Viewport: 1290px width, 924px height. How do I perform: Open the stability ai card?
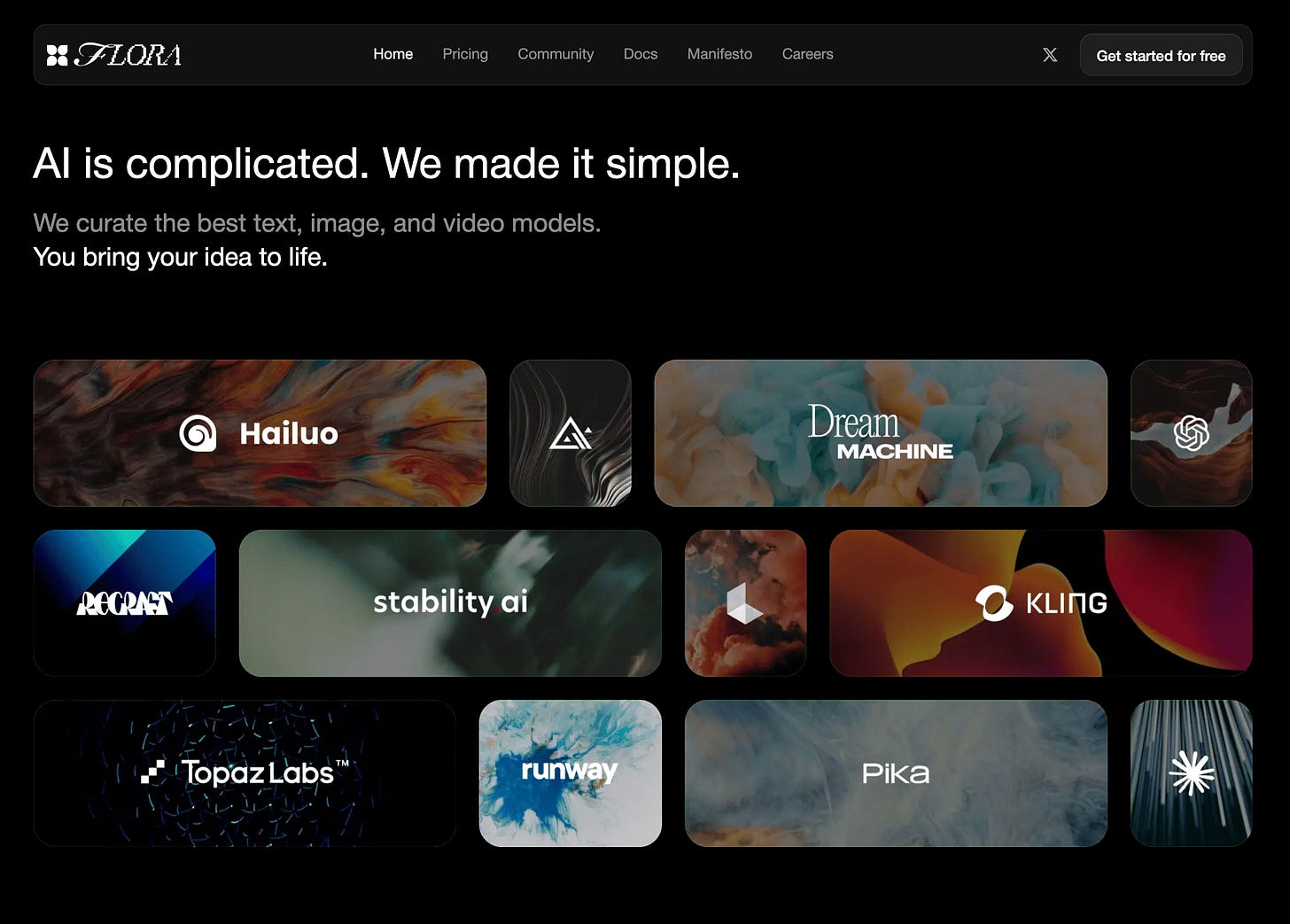(450, 603)
